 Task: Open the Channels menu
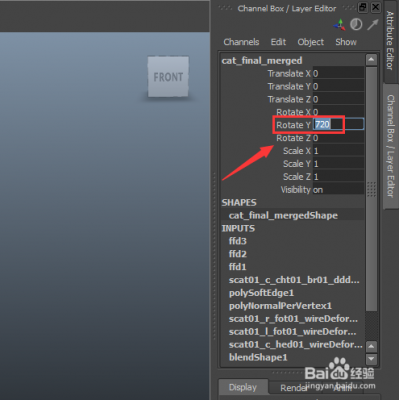coord(241,42)
